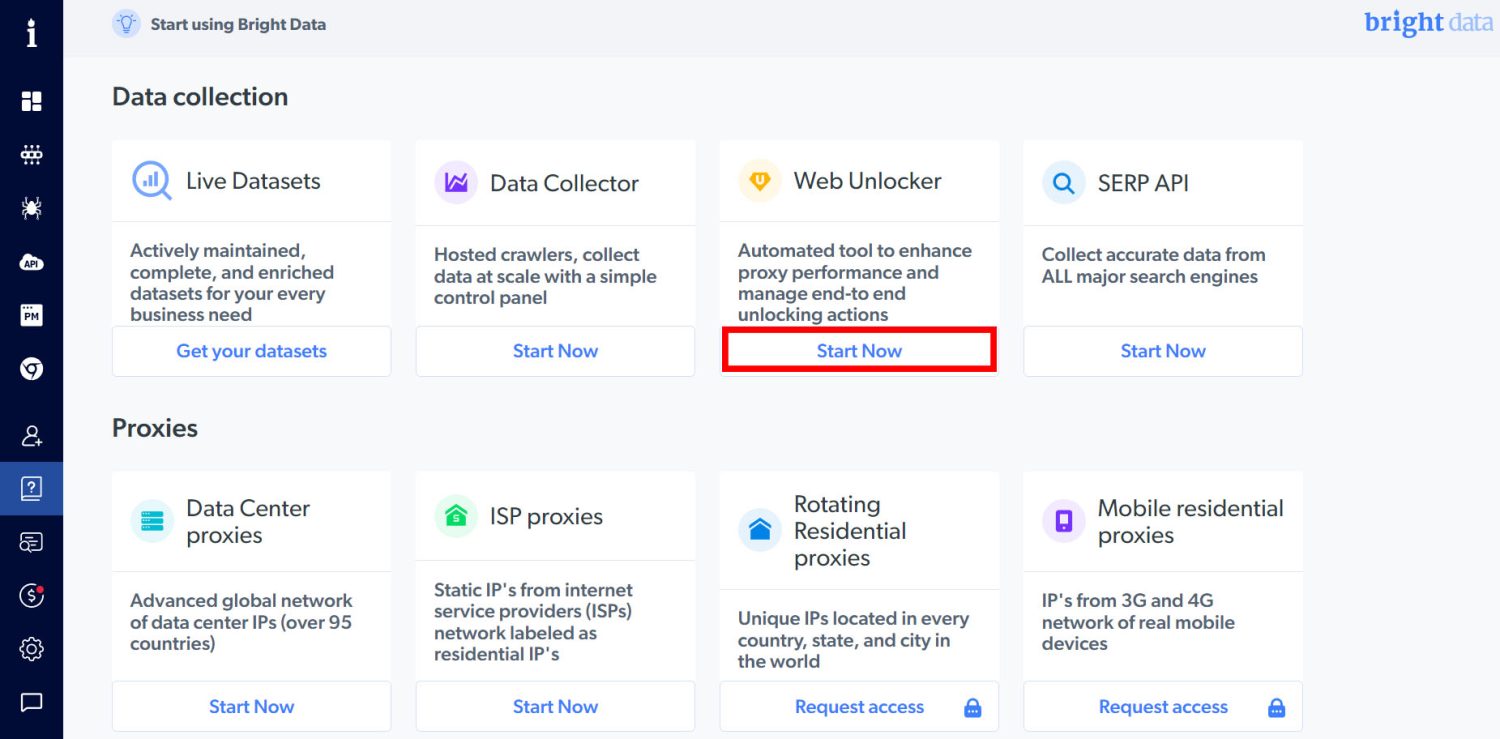The width and height of the screenshot is (1500, 739).
Task: Request access to Rotating Residential proxies
Action: (858, 706)
